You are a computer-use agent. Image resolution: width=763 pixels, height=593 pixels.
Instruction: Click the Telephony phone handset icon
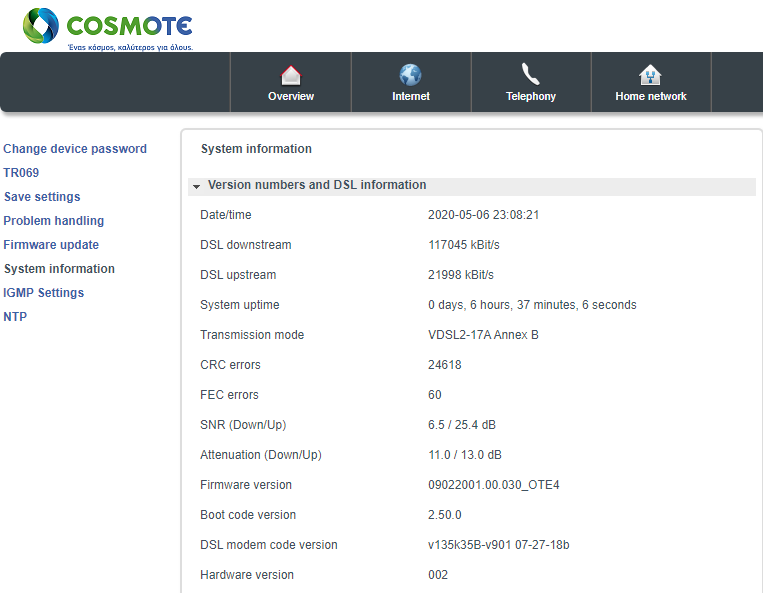[531, 74]
